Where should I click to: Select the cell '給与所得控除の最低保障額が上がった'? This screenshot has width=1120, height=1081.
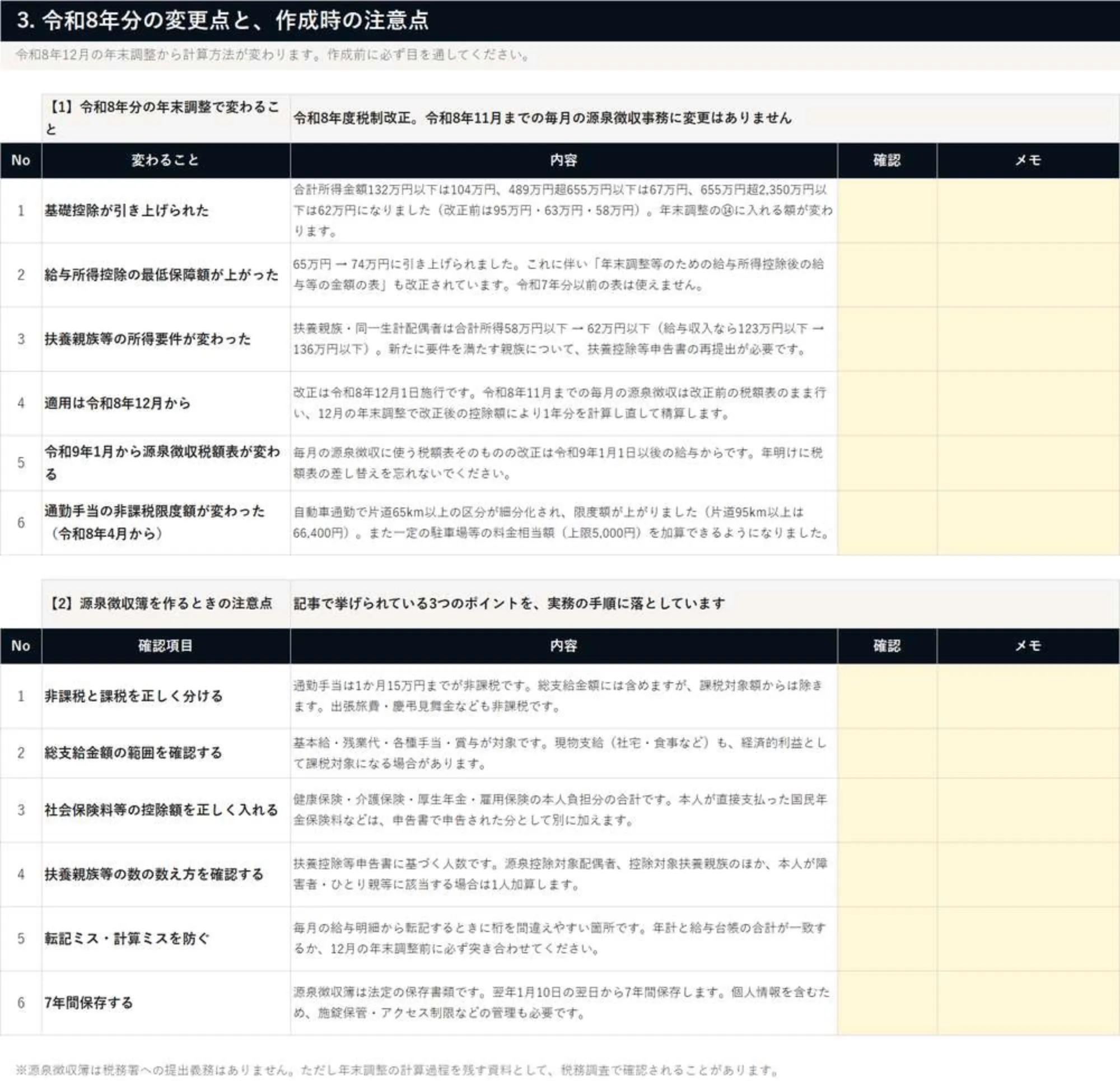pyautogui.click(x=166, y=275)
